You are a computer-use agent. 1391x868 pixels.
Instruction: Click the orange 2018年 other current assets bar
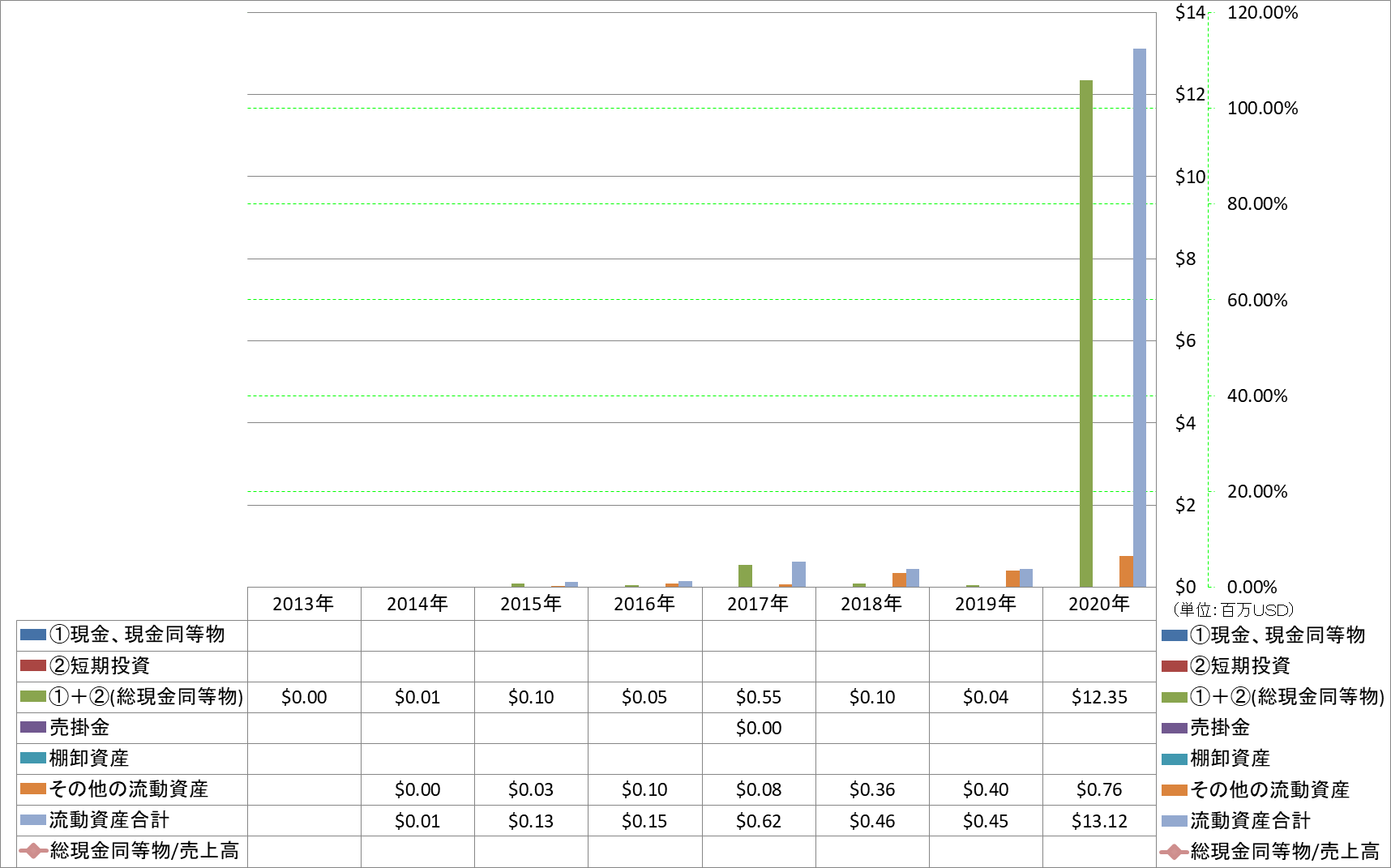coord(899,579)
